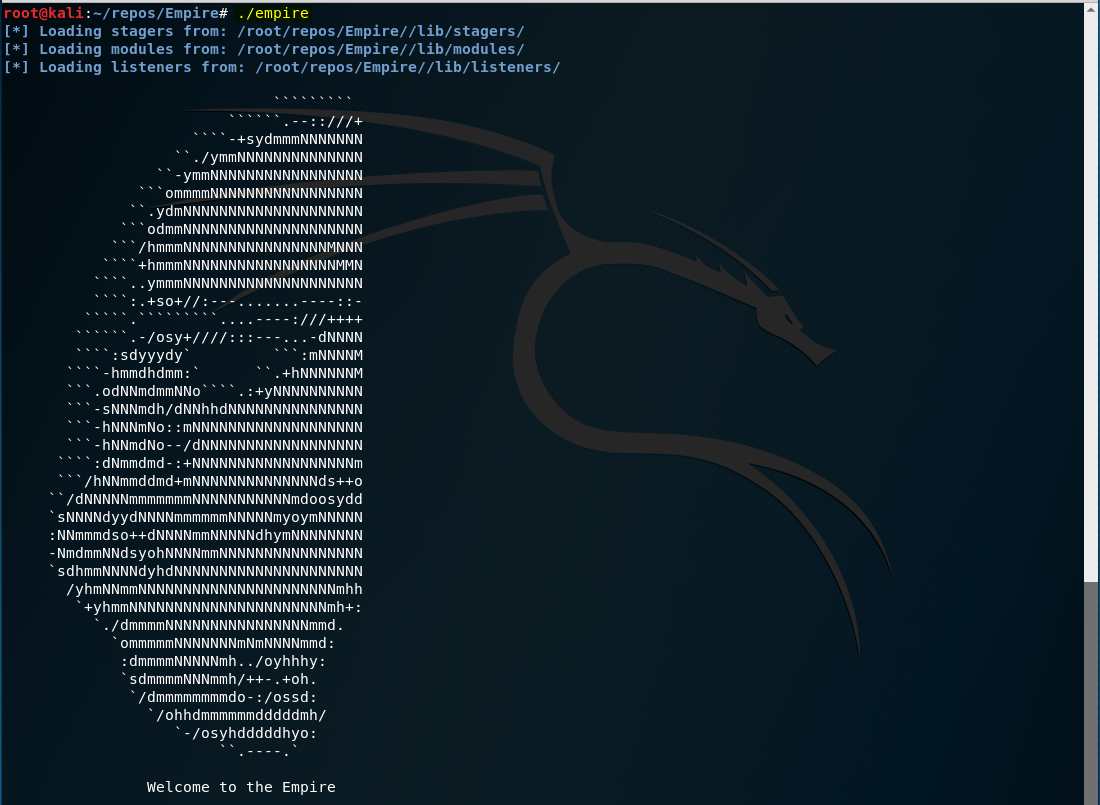Click the scrollbar up arrow
This screenshot has width=1100, height=805.
[1091, 8]
